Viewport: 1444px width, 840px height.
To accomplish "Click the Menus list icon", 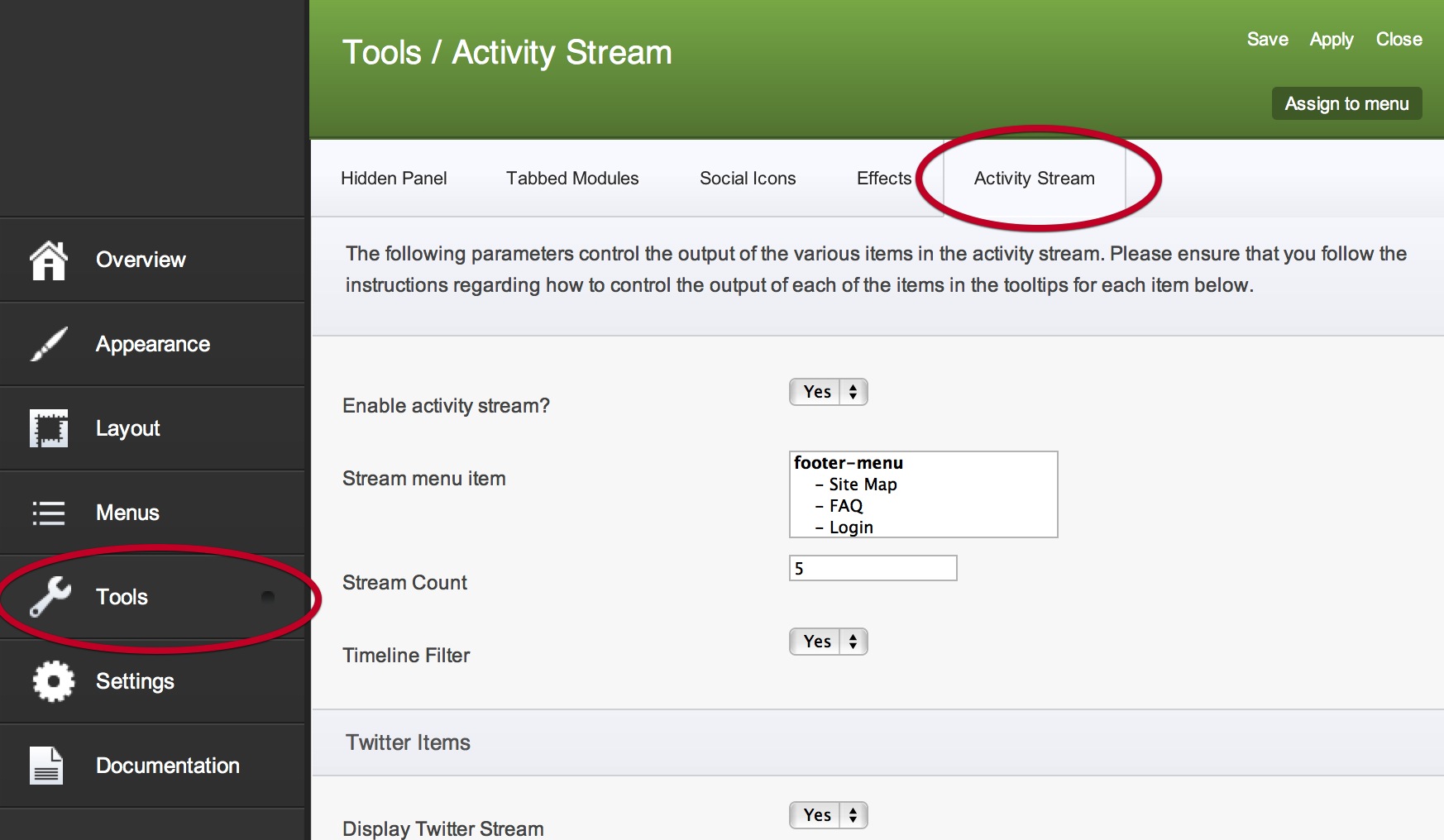I will click(x=49, y=513).
